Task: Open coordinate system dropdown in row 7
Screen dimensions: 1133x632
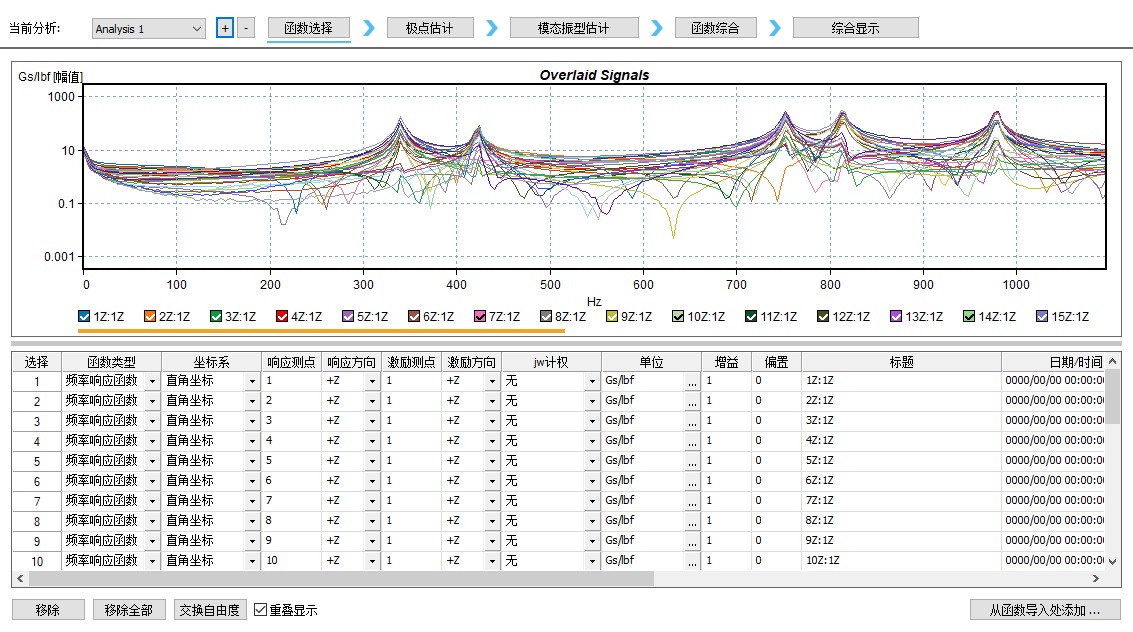Action: click(252, 501)
